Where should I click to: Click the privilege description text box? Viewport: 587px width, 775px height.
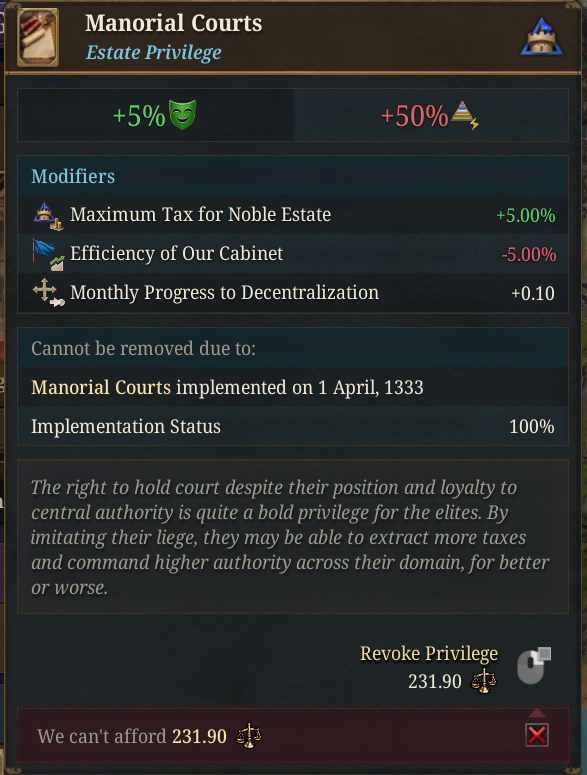point(293,537)
